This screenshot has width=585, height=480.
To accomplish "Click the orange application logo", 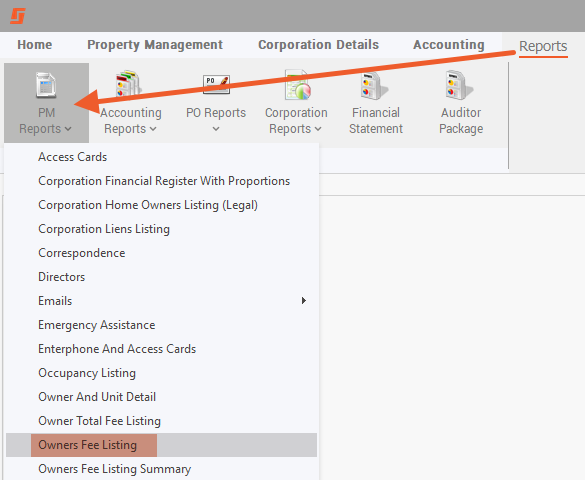I will 18,16.
